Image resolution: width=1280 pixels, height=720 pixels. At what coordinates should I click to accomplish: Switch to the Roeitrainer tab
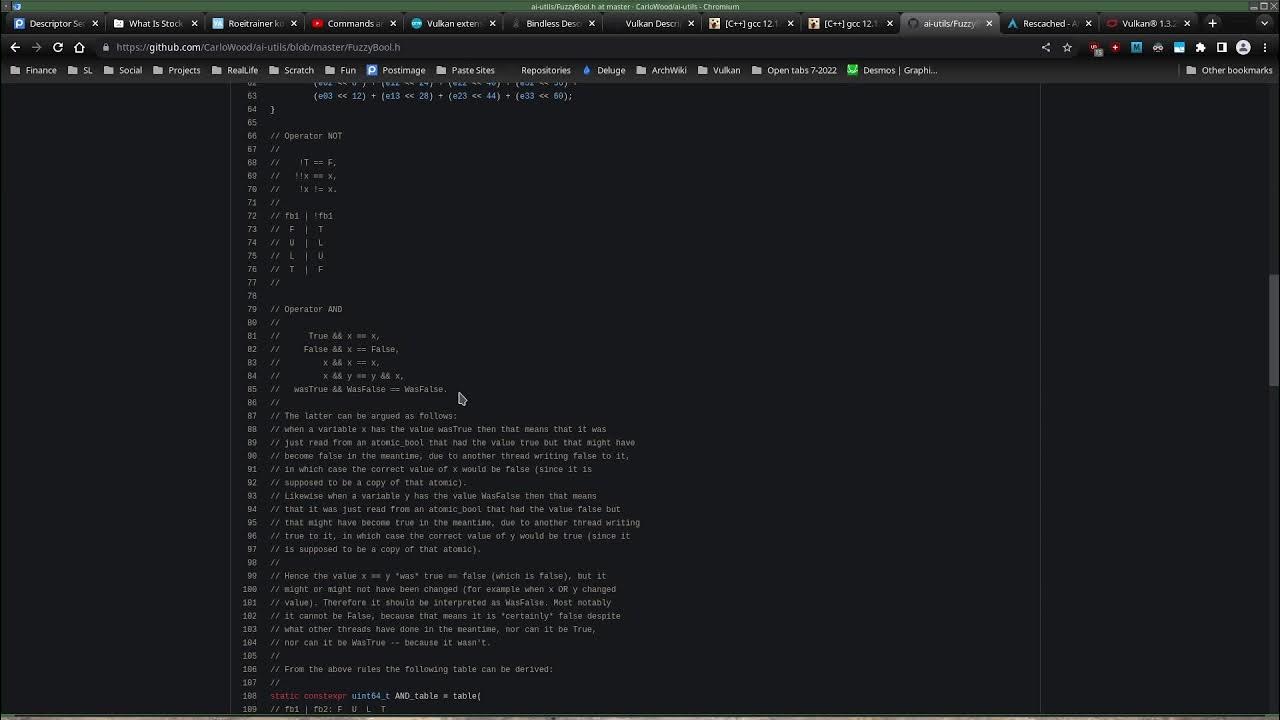[254, 23]
